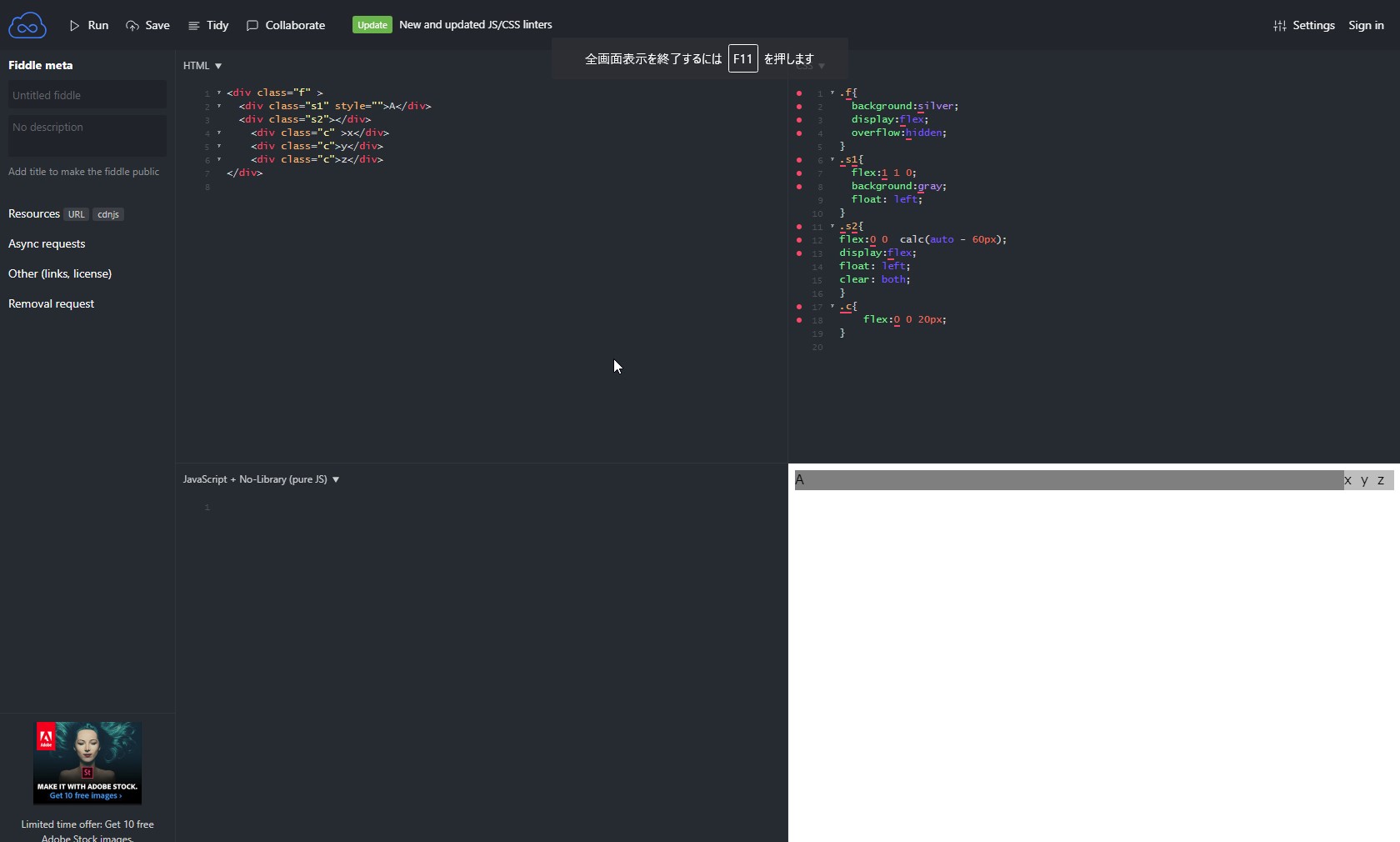Image resolution: width=1400 pixels, height=842 pixels.
Task: Click the 'z' item in result pane
Action: (x=1381, y=480)
